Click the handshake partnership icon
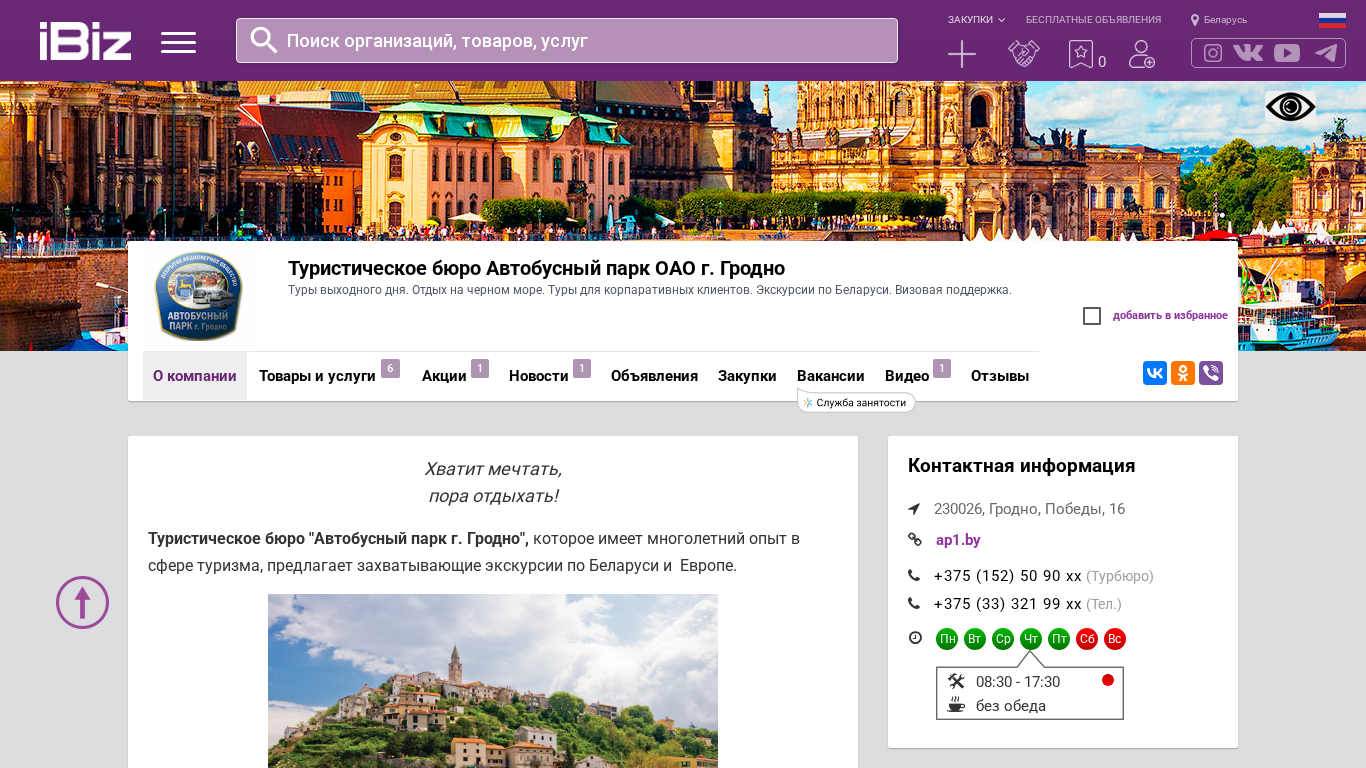 1023,54
